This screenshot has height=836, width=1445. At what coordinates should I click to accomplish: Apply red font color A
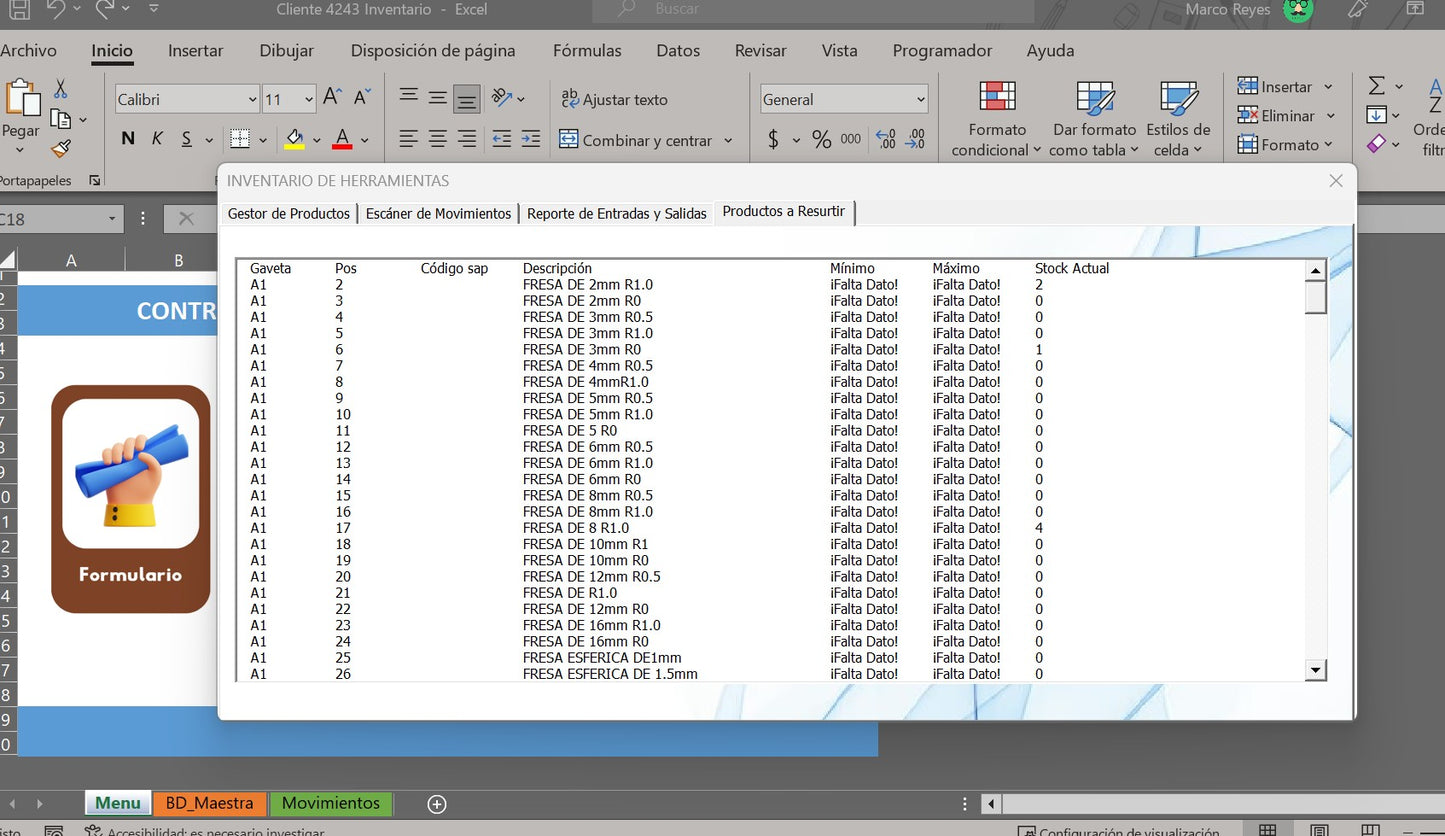click(342, 139)
